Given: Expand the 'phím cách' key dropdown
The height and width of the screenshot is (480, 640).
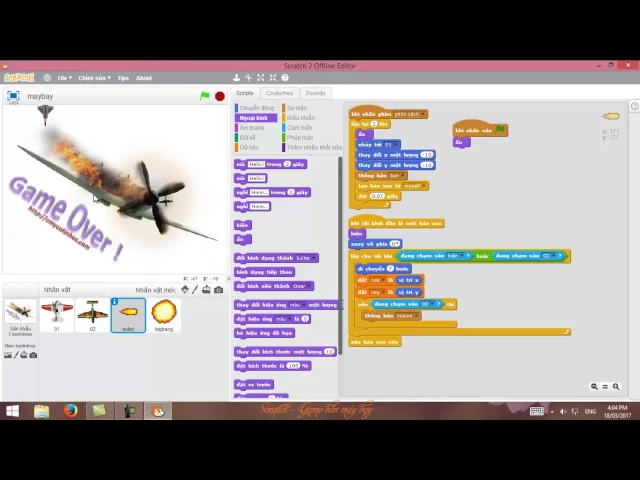Looking at the screenshot, I should tap(421, 114).
